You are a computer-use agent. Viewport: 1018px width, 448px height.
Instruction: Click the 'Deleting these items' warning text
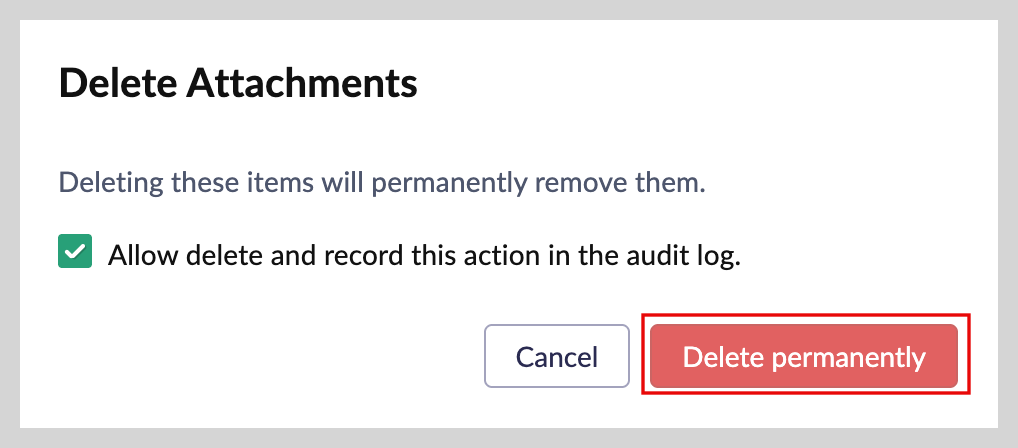pos(382,184)
